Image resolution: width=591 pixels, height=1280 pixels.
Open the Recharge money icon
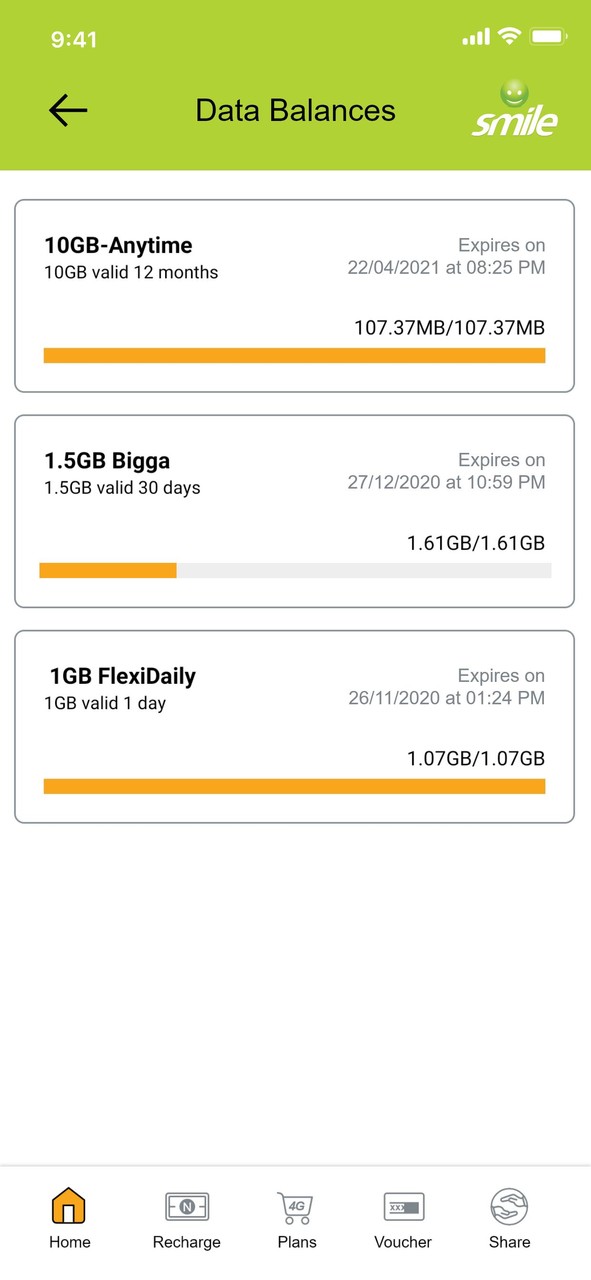(187, 1207)
